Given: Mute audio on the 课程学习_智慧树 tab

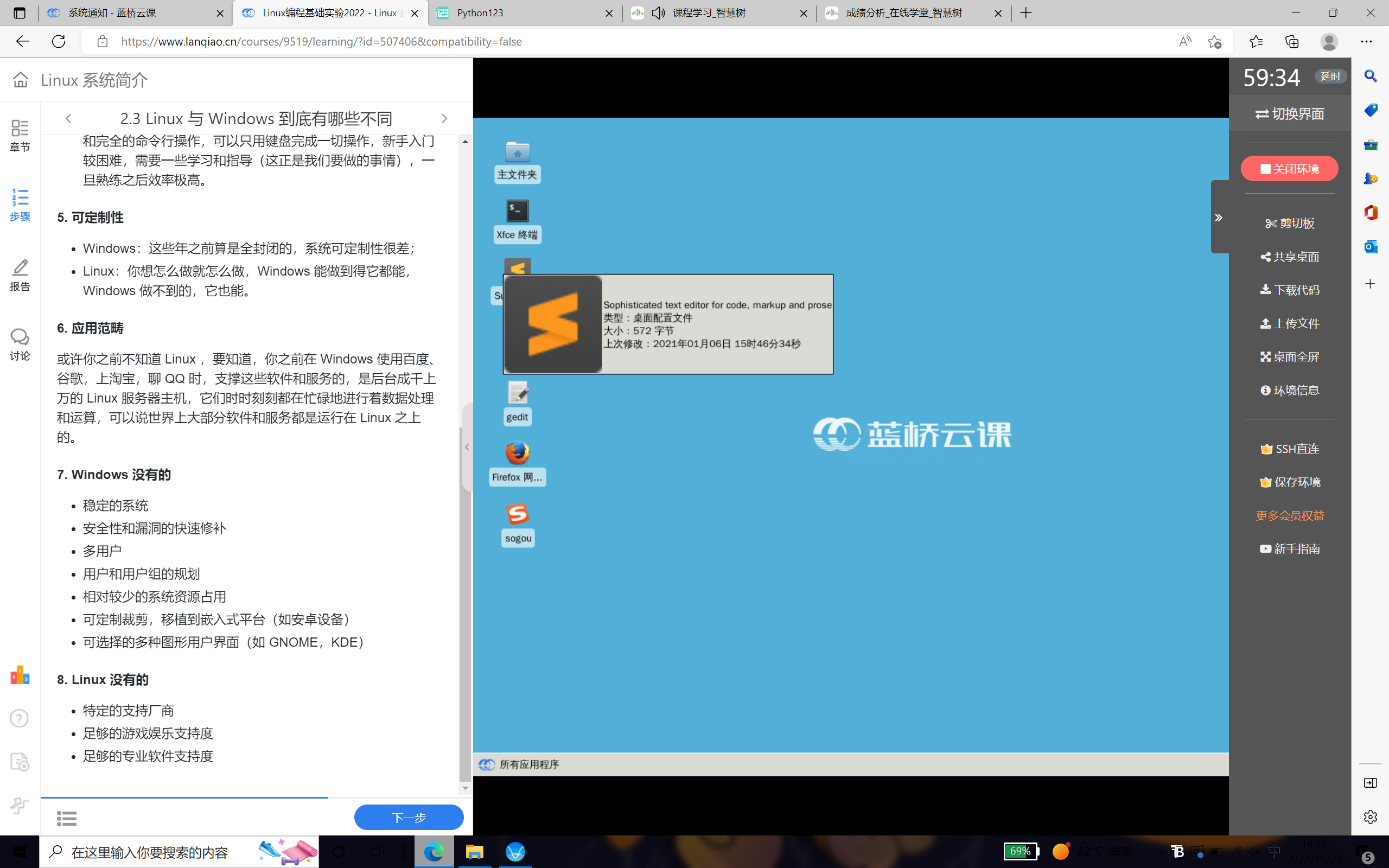Looking at the screenshot, I should tap(658, 12).
